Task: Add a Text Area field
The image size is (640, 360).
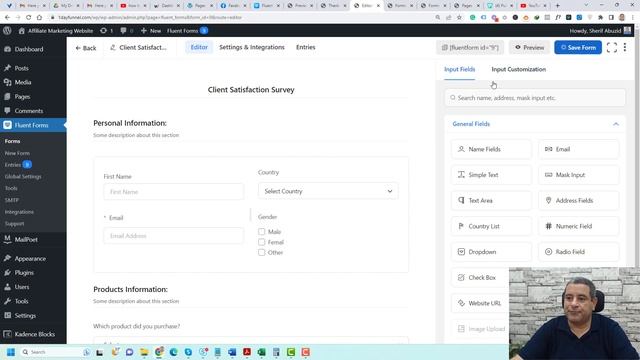Action: click(x=491, y=200)
